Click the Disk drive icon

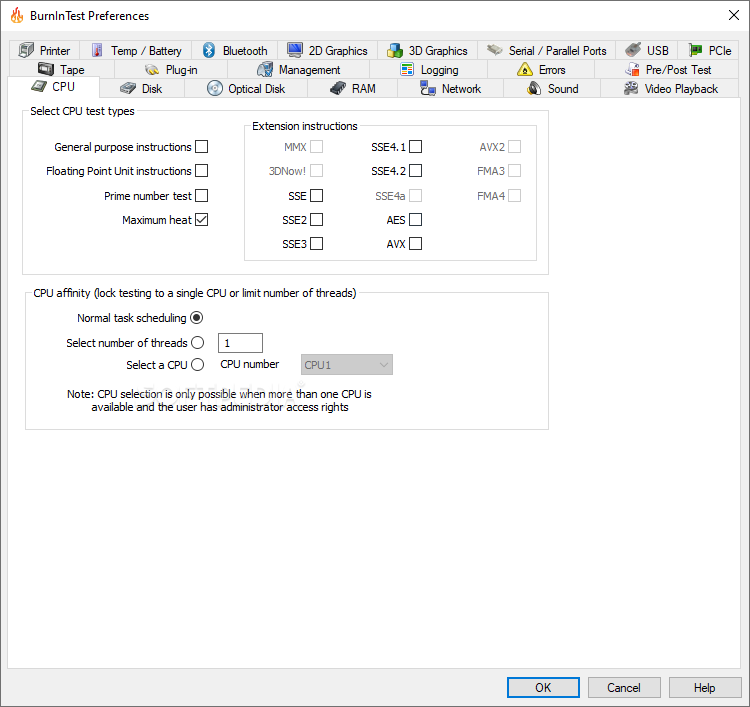click(x=128, y=88)
